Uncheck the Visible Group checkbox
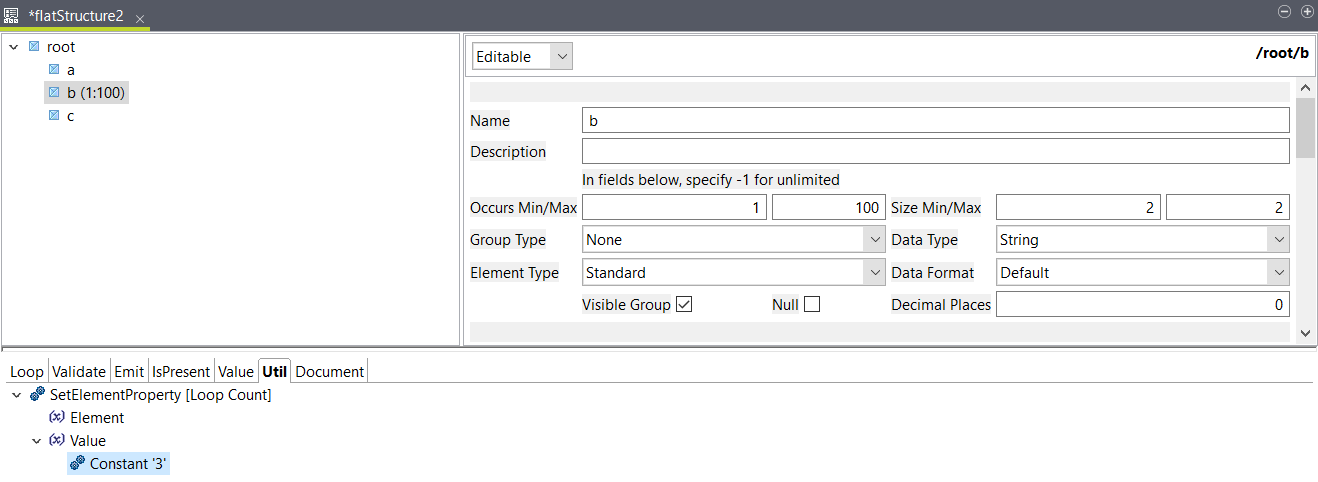1318x482 pixels. [x=684, y=305]
